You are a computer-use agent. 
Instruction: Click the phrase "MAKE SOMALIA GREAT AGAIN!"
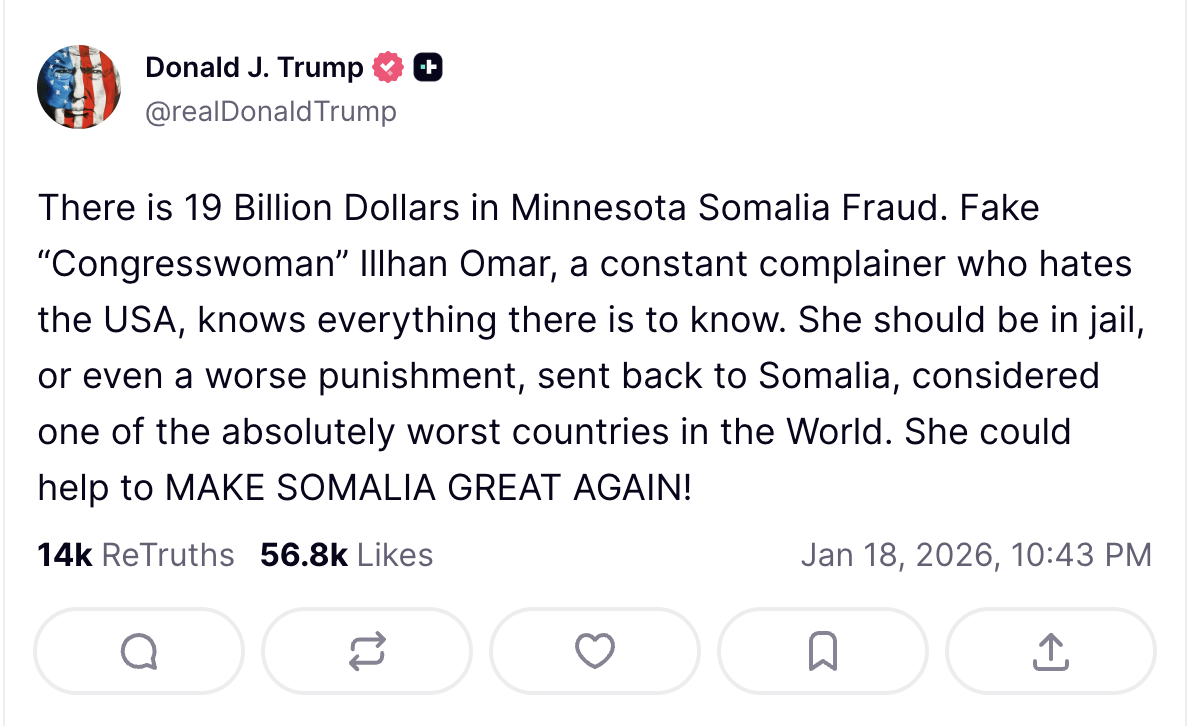point(428,487)
